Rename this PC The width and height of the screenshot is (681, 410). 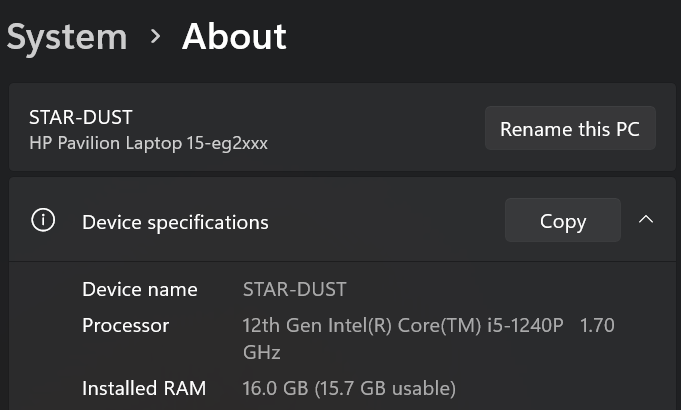[569, 129]
